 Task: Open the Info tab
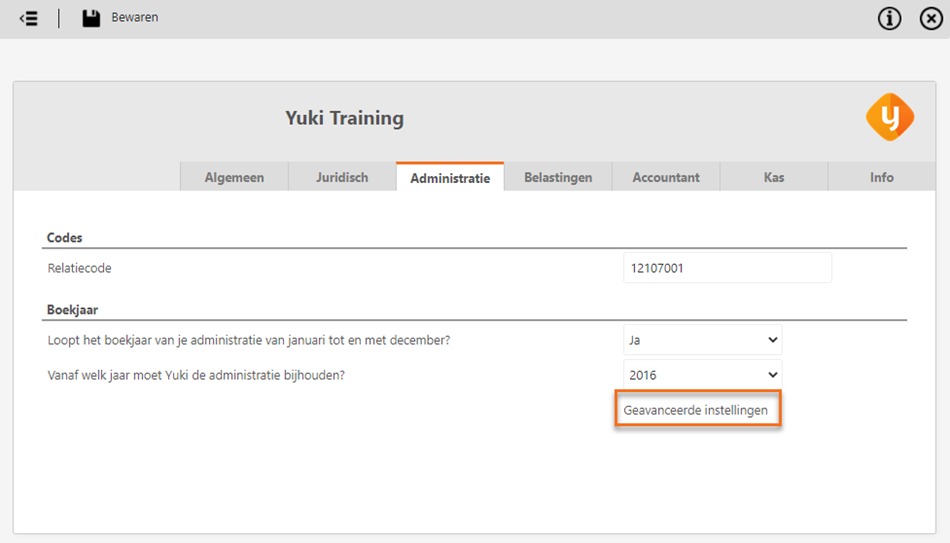pos(882,177)
